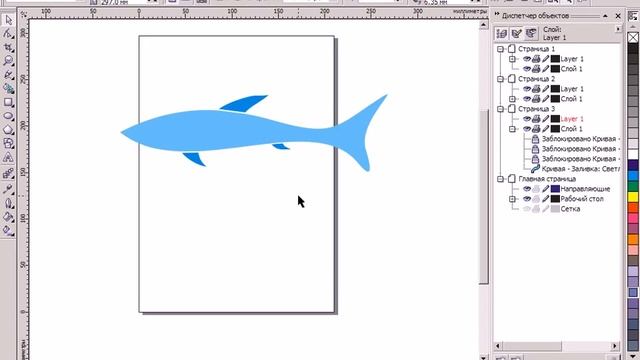The width and height of the screenshot is (640, 360).
Task: Select the Fill bucket tool
Action: point(8,217)
